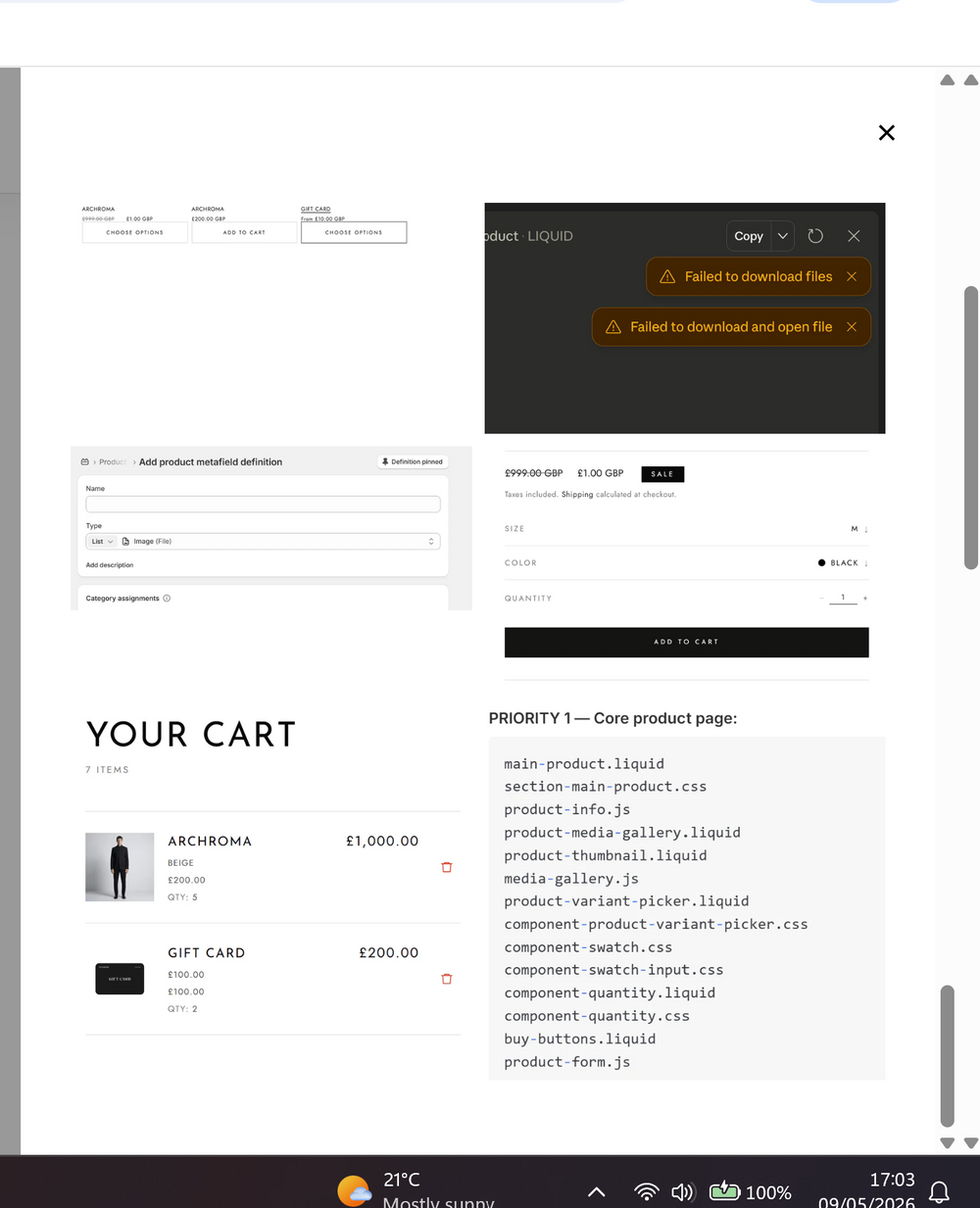Click the battery 100% indicator

click(750, 1192)
